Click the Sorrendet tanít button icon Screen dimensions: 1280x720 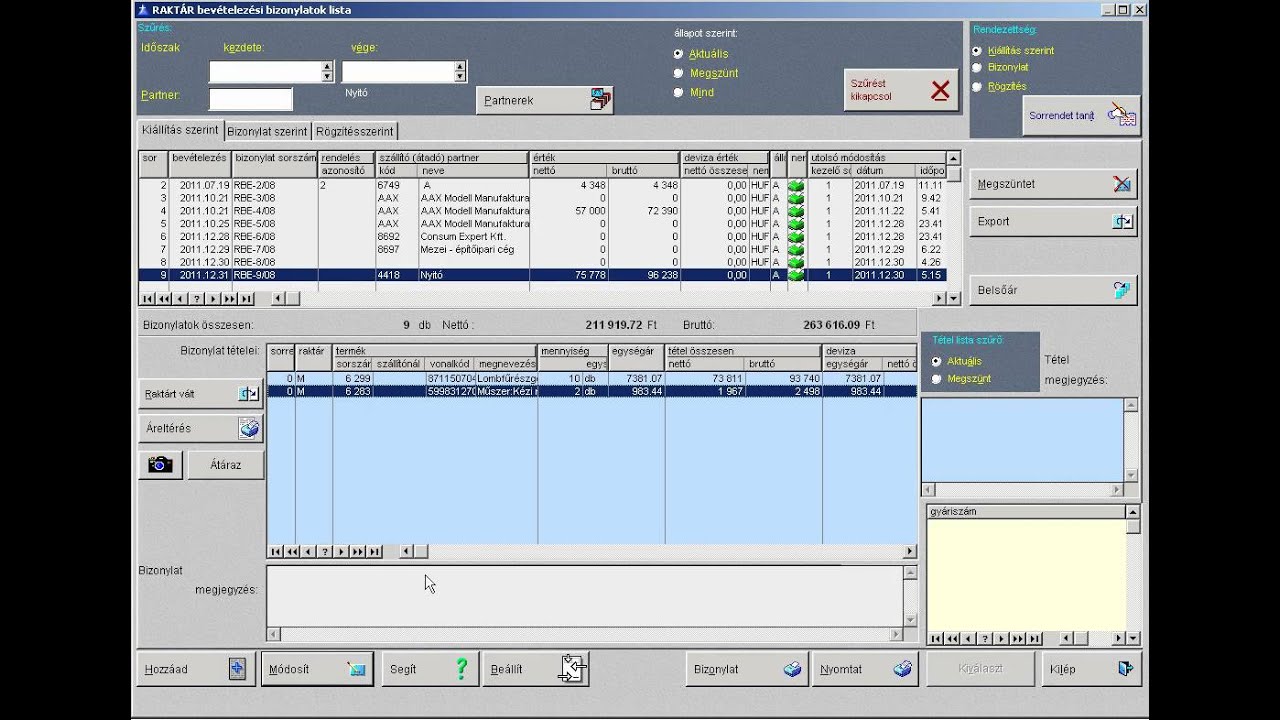1122,115
